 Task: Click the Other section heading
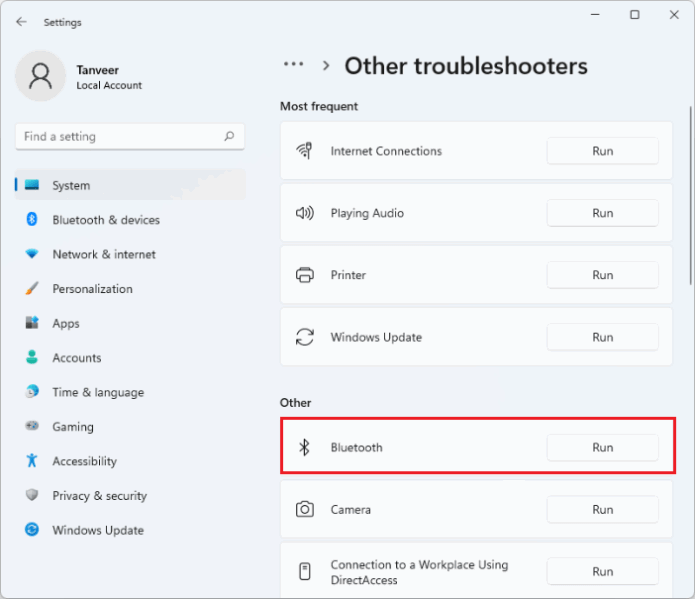coord(295,403)
